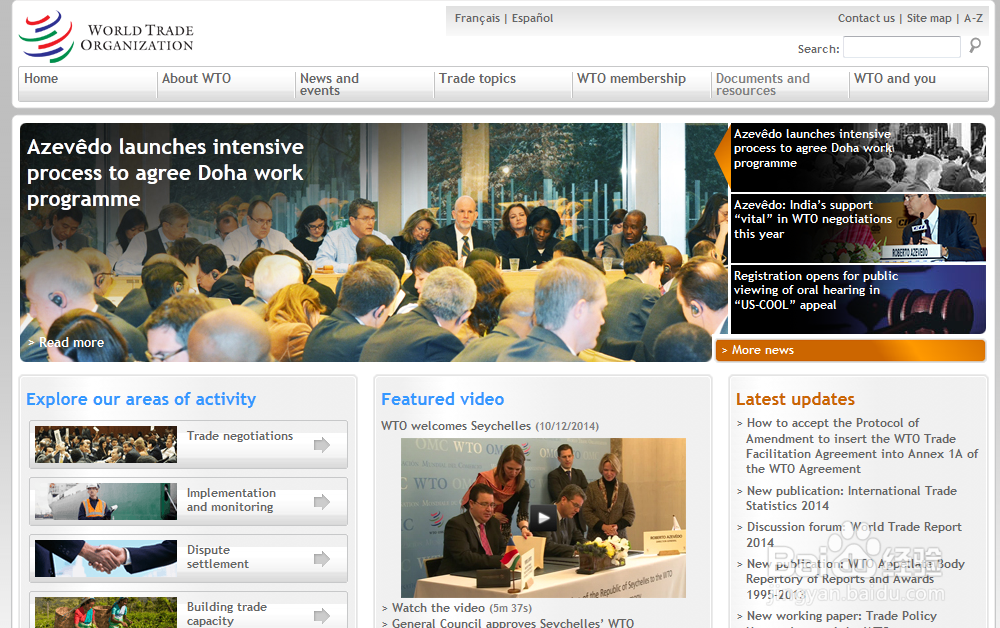The height and width of the screenshot is (628, 1000).
Task: Click the WTO logo
Action: pyautogui.click(x=106, y=37)
